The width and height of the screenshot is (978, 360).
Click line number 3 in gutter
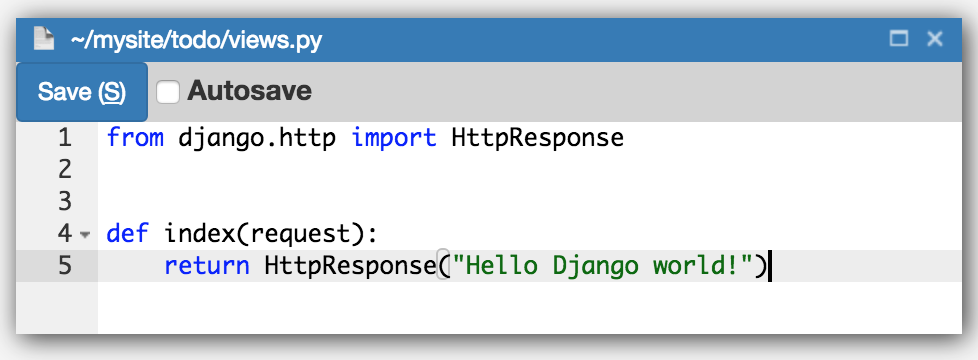65,202
